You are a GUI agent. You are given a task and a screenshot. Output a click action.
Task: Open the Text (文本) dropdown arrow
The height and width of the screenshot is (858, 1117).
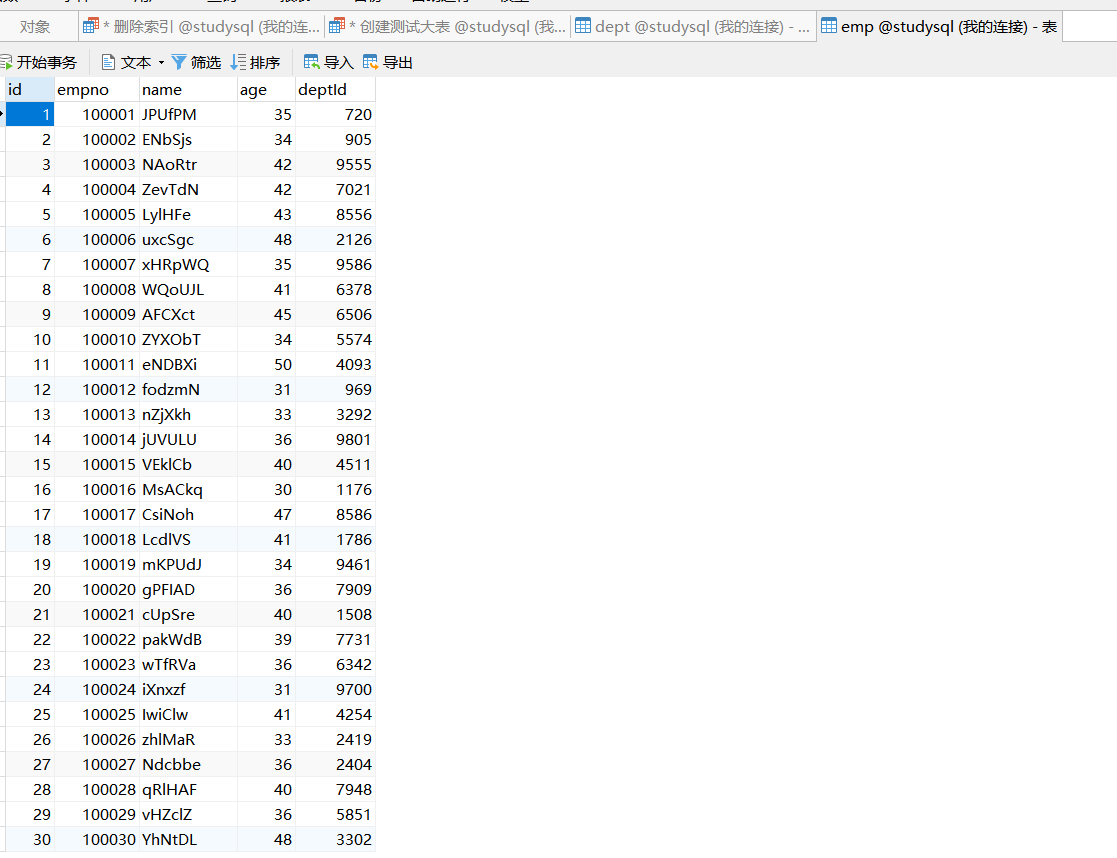coord(161,63)
